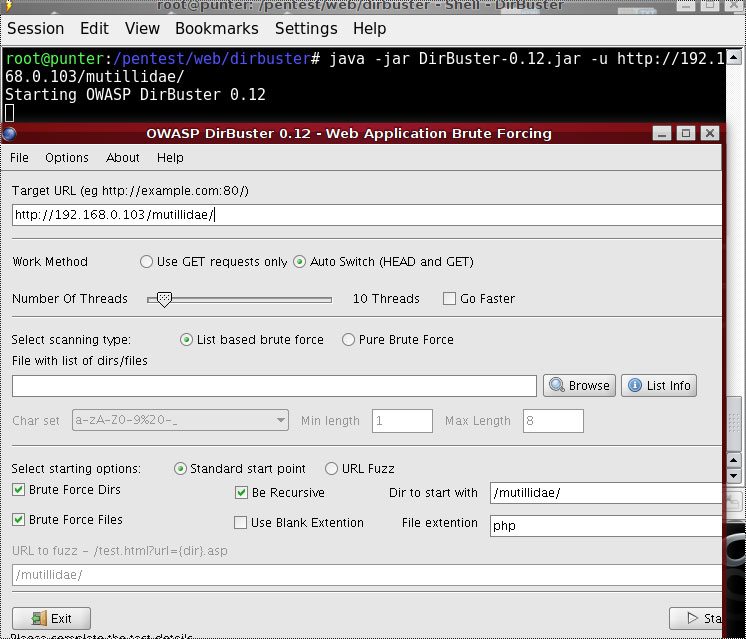Toggle the Be Recursive checkbox
Image resolution: width=746 pixels, height=639 pixels.
click(x=241, y=492)
